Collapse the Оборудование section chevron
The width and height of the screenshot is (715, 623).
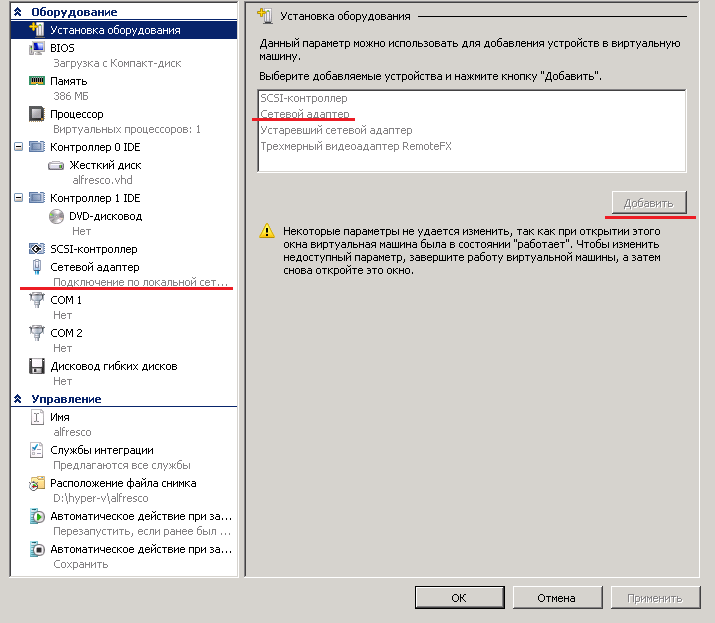click(18, 12)
